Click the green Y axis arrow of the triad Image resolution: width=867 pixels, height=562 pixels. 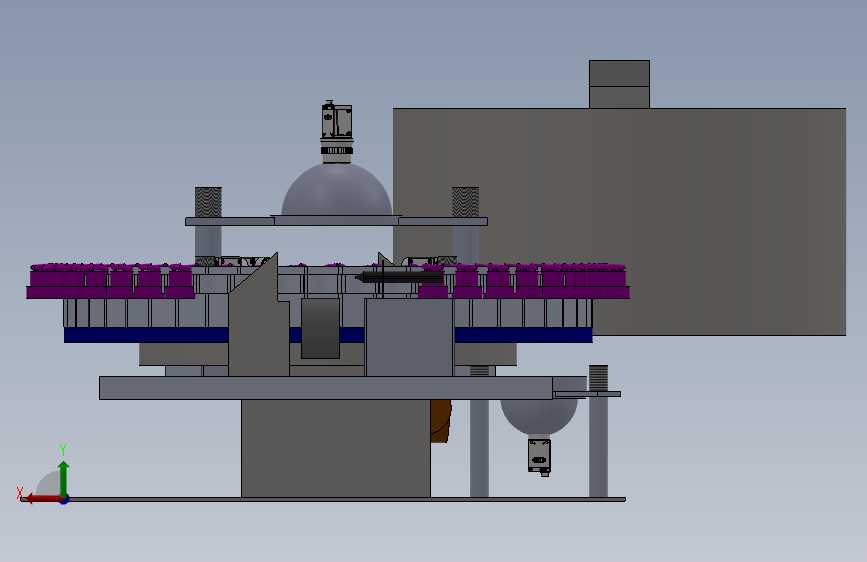pos(64,478)
